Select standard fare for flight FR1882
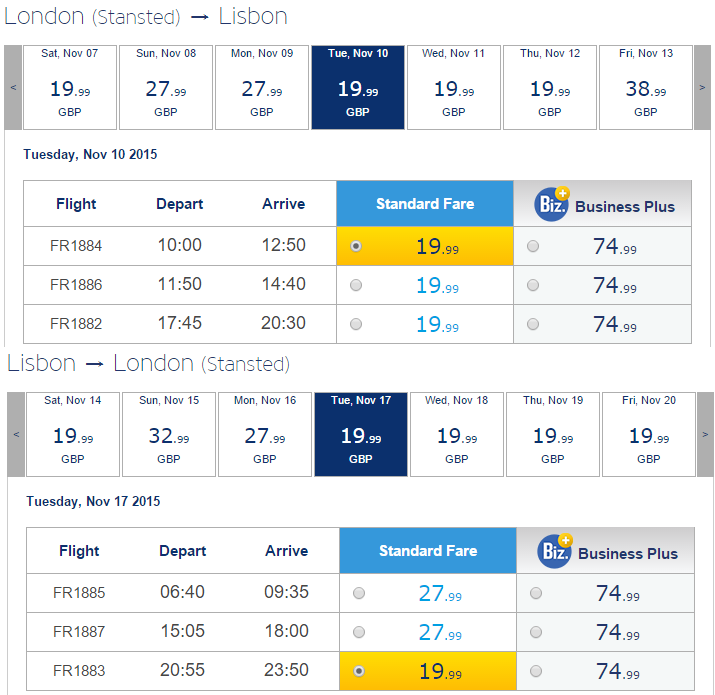The image size is (715, 695). pyautogui.click(x=356, y=324)
